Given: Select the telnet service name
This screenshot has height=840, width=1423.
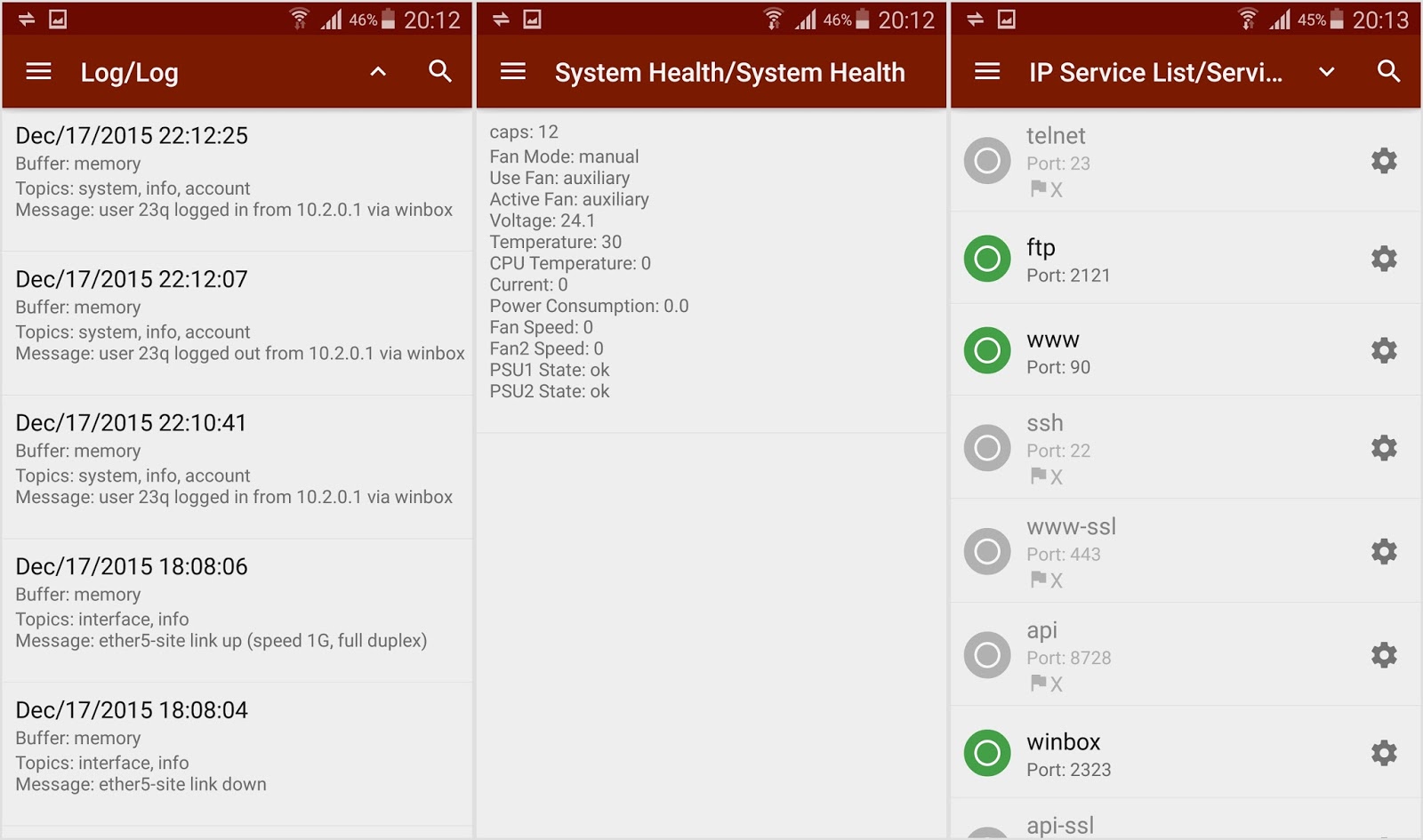Looking at the screenshot, I should click(1056, 136).
